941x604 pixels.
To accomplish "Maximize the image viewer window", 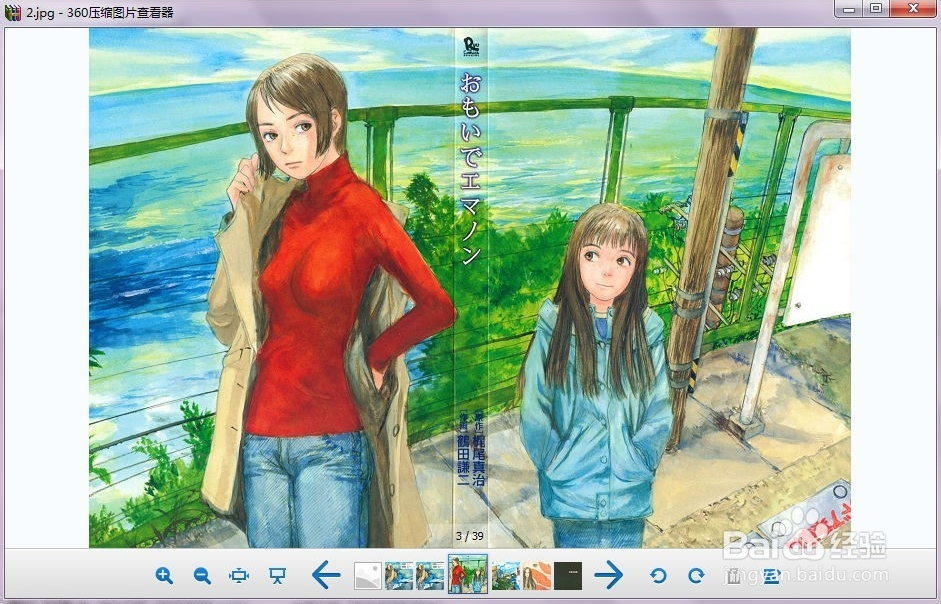I will tap(876, 8).
